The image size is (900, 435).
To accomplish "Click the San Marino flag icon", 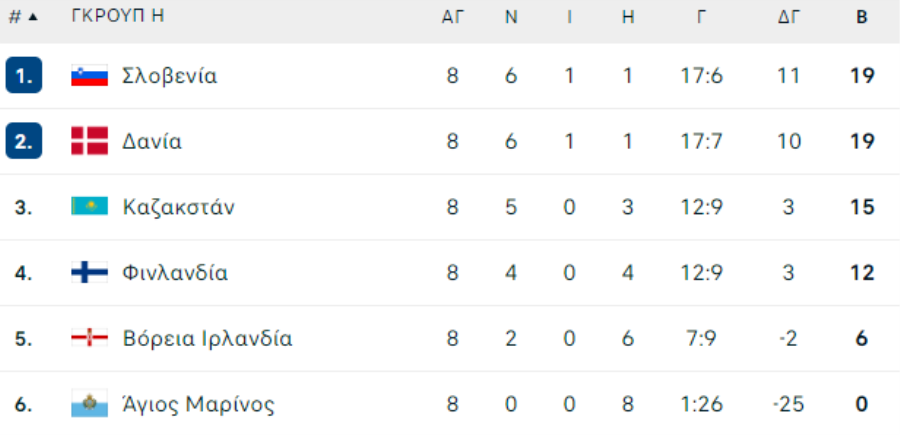I will 90,403.
